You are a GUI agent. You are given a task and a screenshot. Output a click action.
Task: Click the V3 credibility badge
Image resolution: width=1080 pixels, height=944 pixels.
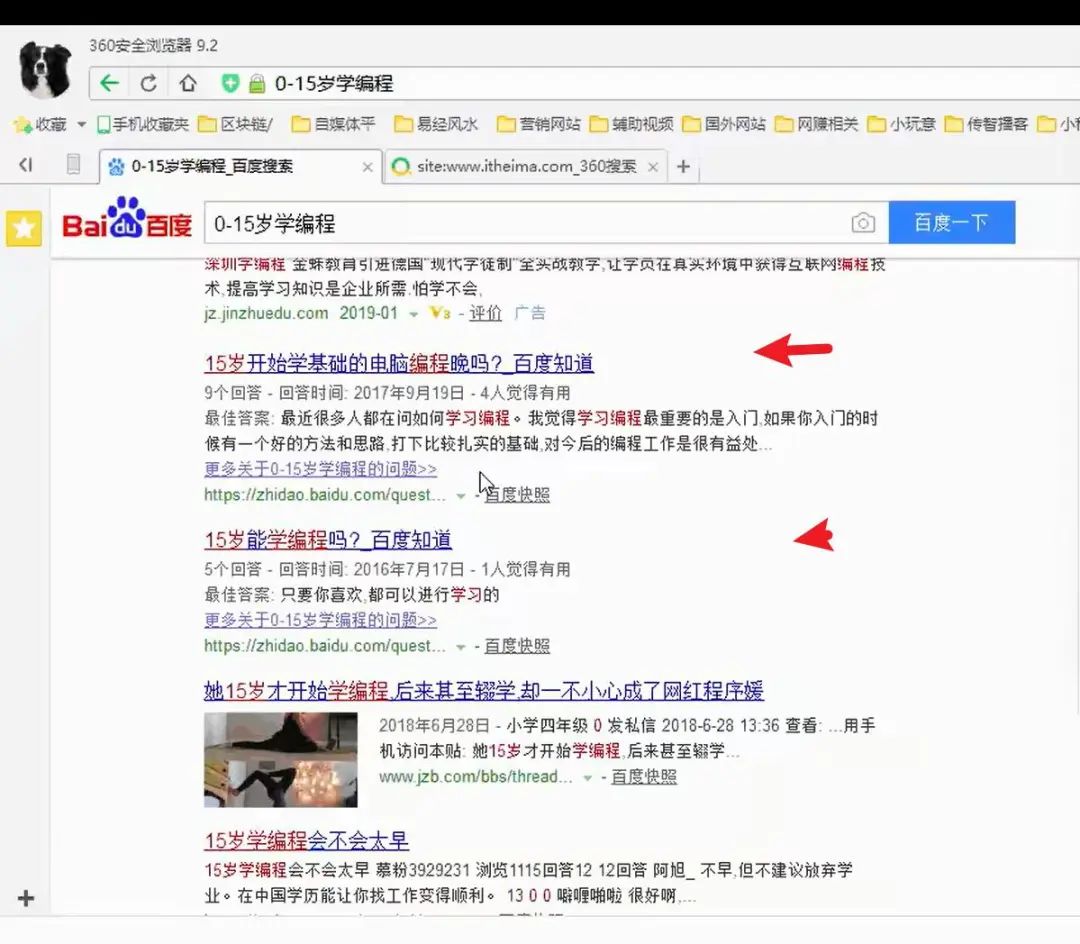point(439,313)
